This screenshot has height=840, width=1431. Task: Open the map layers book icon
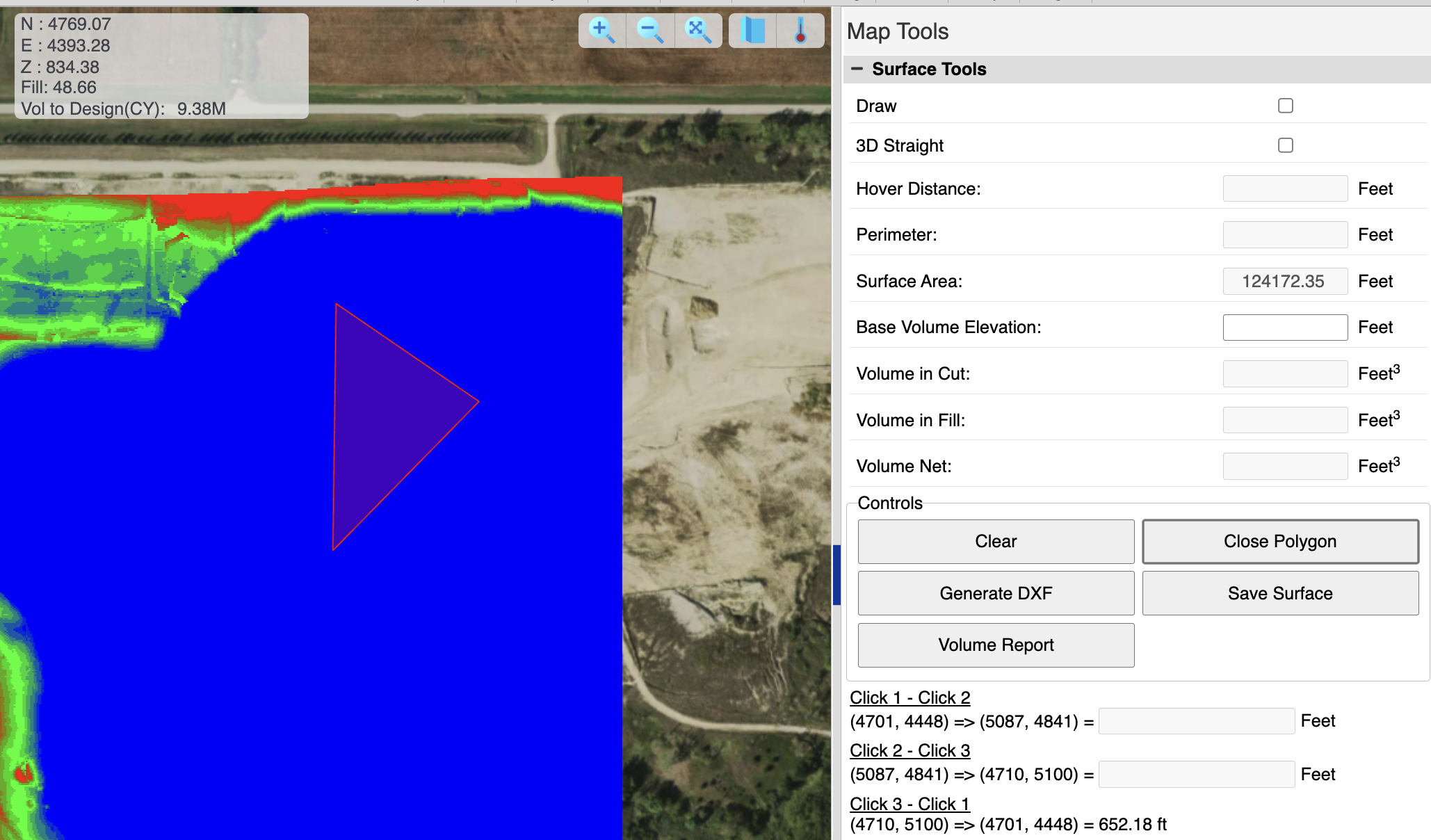[x=752, y=31]
